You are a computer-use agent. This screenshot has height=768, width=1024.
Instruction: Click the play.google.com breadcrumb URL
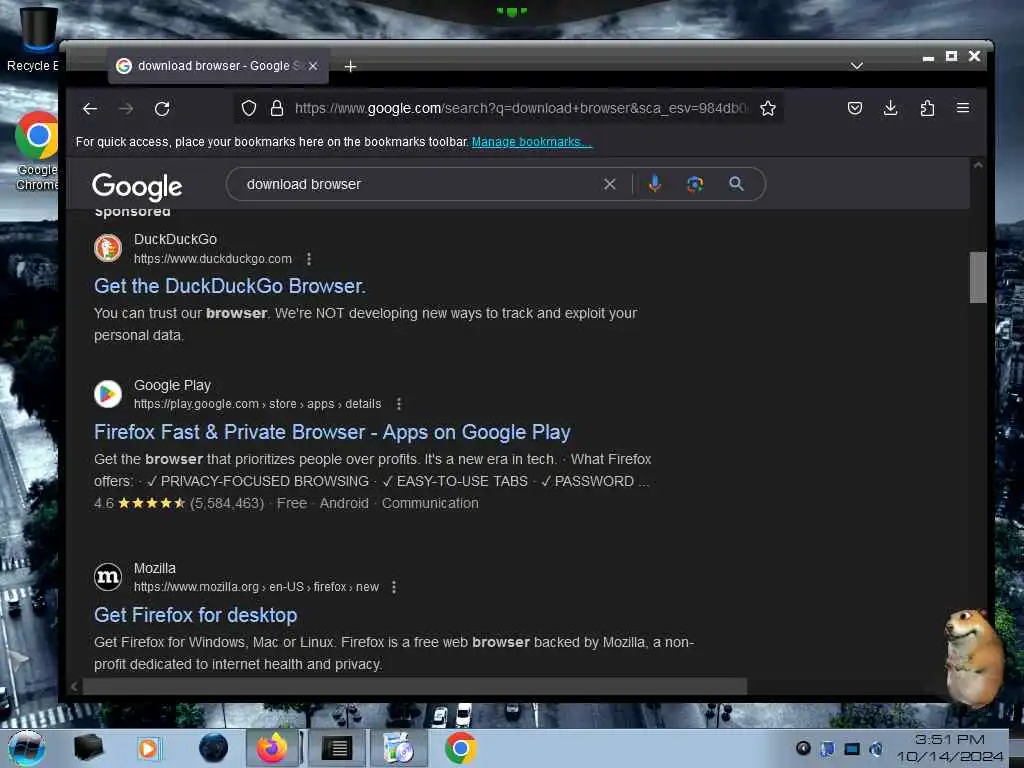(257, 404)
